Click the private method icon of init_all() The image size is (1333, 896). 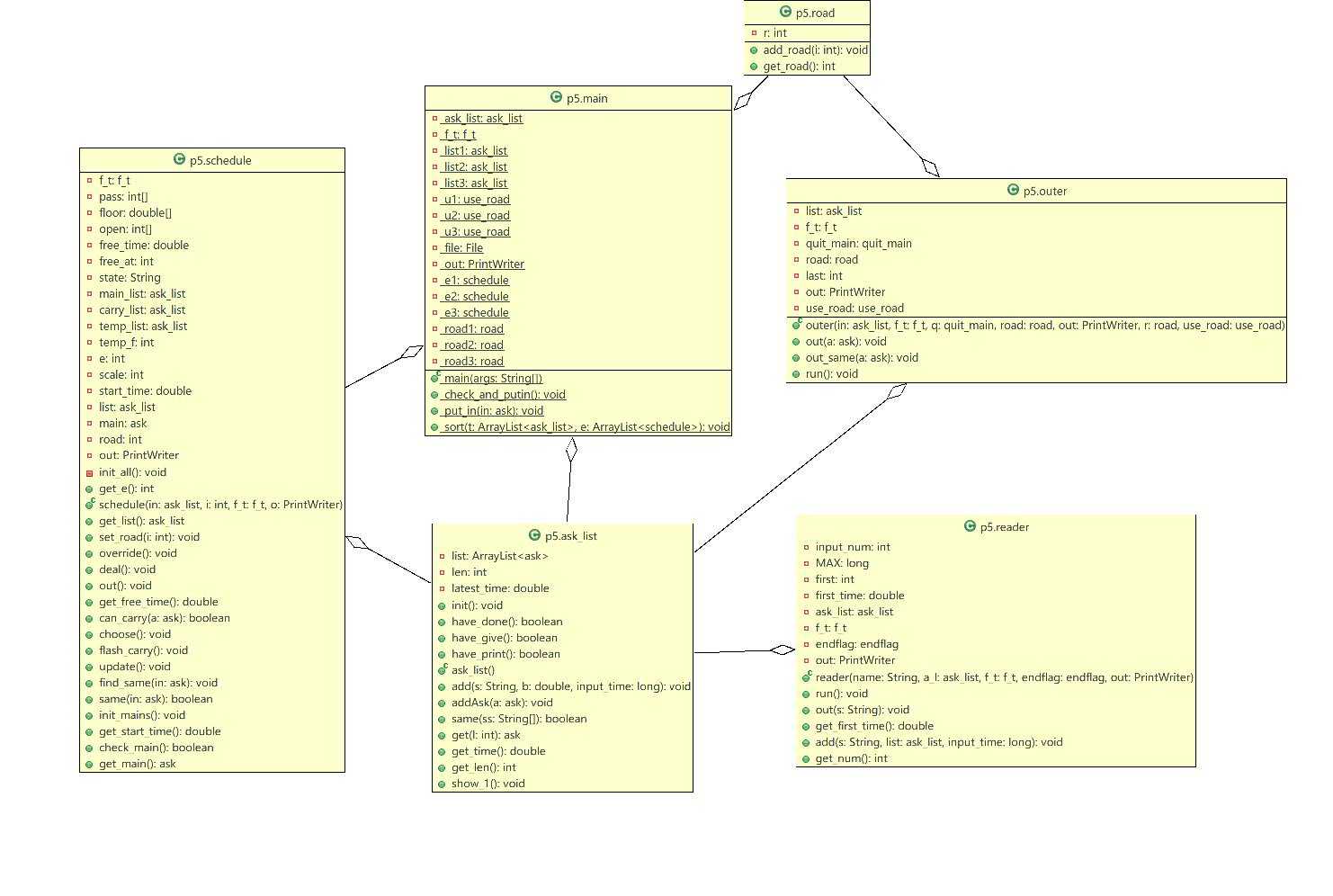coord(90,472)
